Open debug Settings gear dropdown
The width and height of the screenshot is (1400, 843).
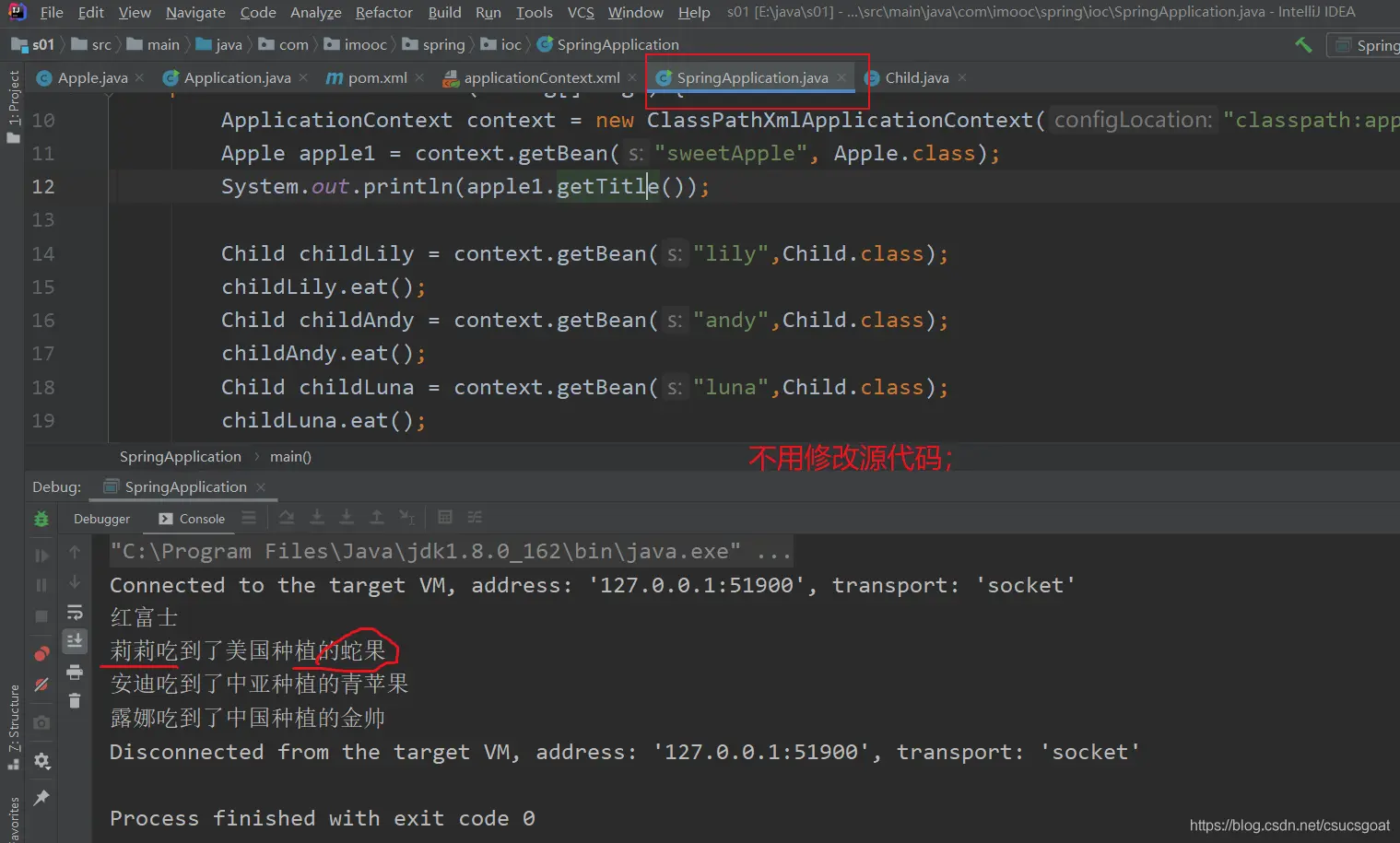pyautogui.click(x=41, y=761)
